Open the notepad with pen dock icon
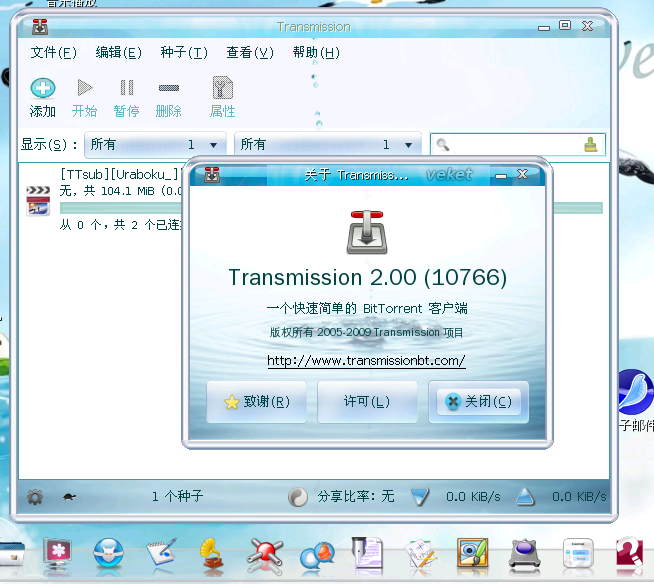Screen dimensions: 654x584 pos(161,552)
